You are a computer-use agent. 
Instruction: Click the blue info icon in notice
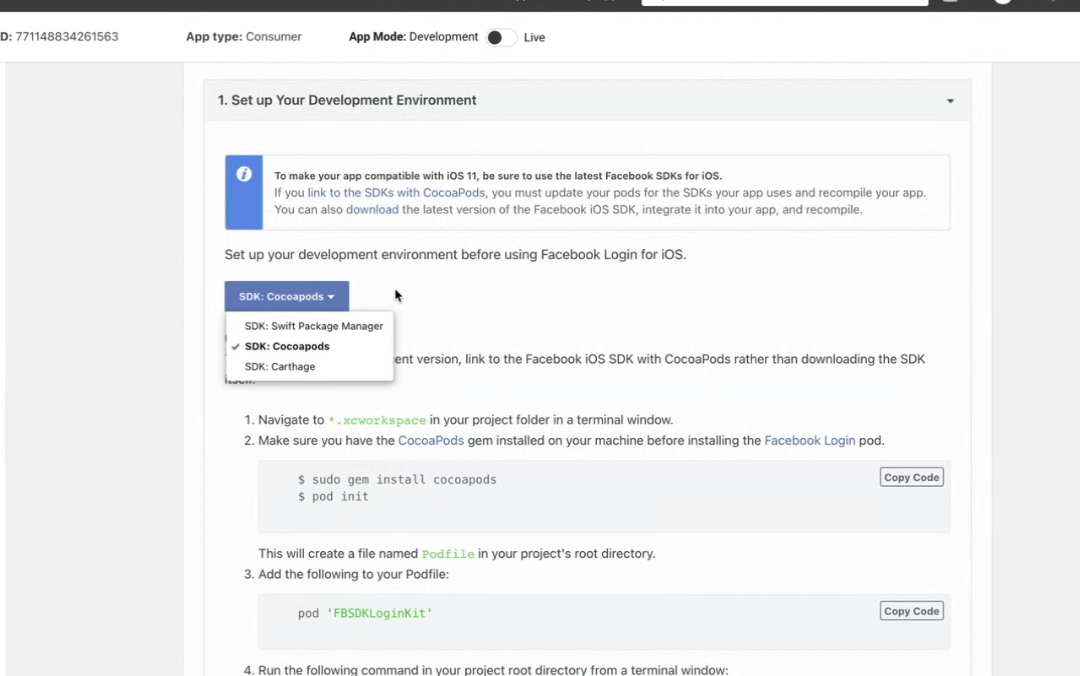(244, 174)
